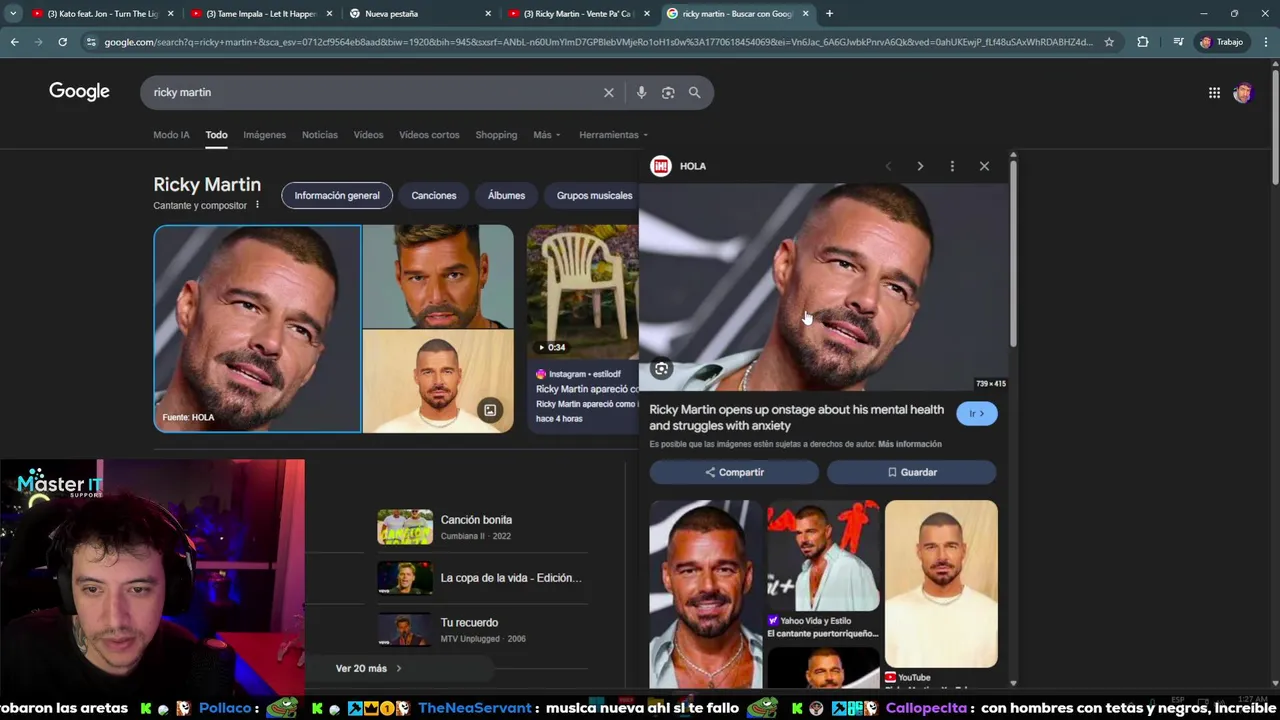
Task: Open Google Lens image search icon
Action: pos(668,92)
